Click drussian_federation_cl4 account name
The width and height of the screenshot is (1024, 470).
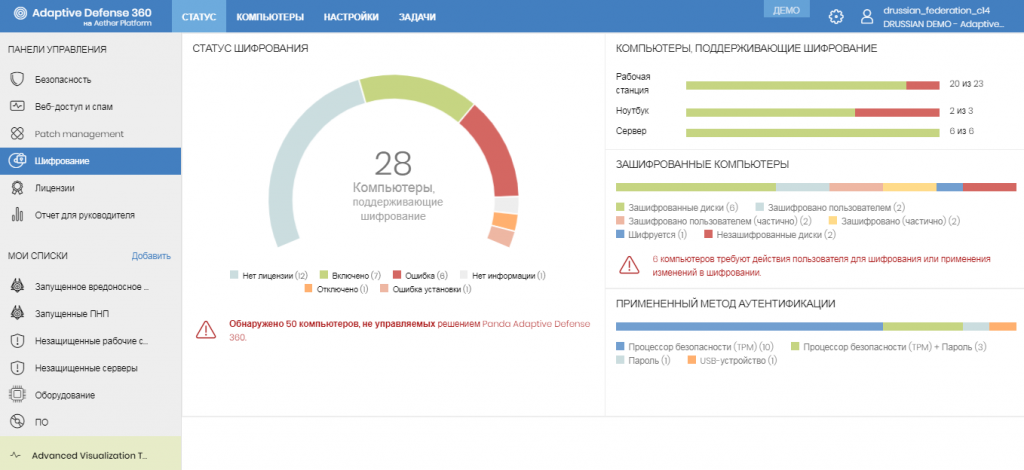coord(936,10)
